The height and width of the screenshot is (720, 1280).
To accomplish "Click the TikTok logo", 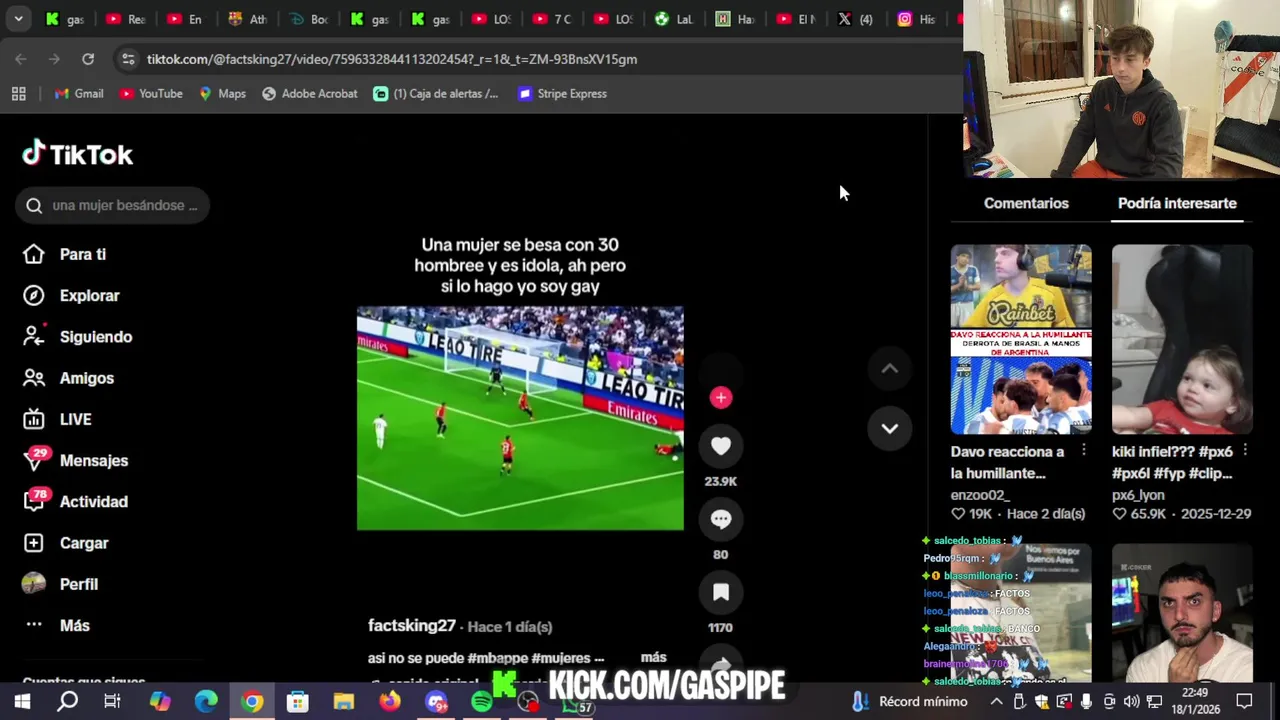I will coord(78,154).
